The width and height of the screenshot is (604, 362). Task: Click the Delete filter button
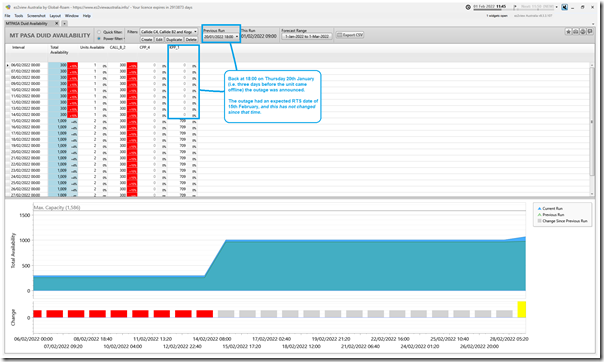(x=191, y=39)
